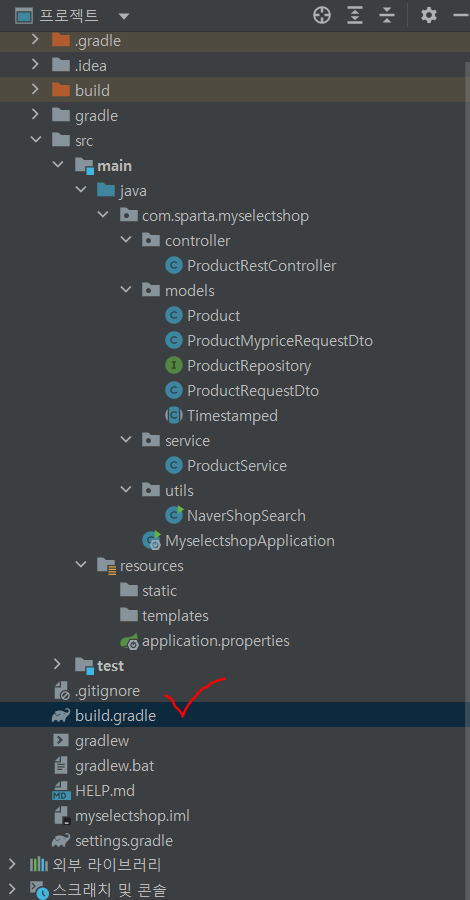
Task: Collapse the controller package chevron
Action: [126, 240]
